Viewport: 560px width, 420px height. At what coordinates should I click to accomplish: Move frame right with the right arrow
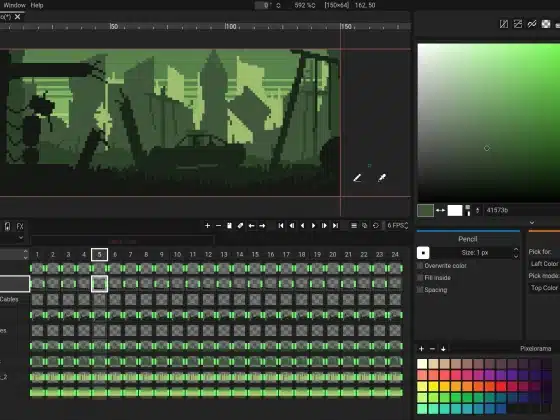pos(262,225)
